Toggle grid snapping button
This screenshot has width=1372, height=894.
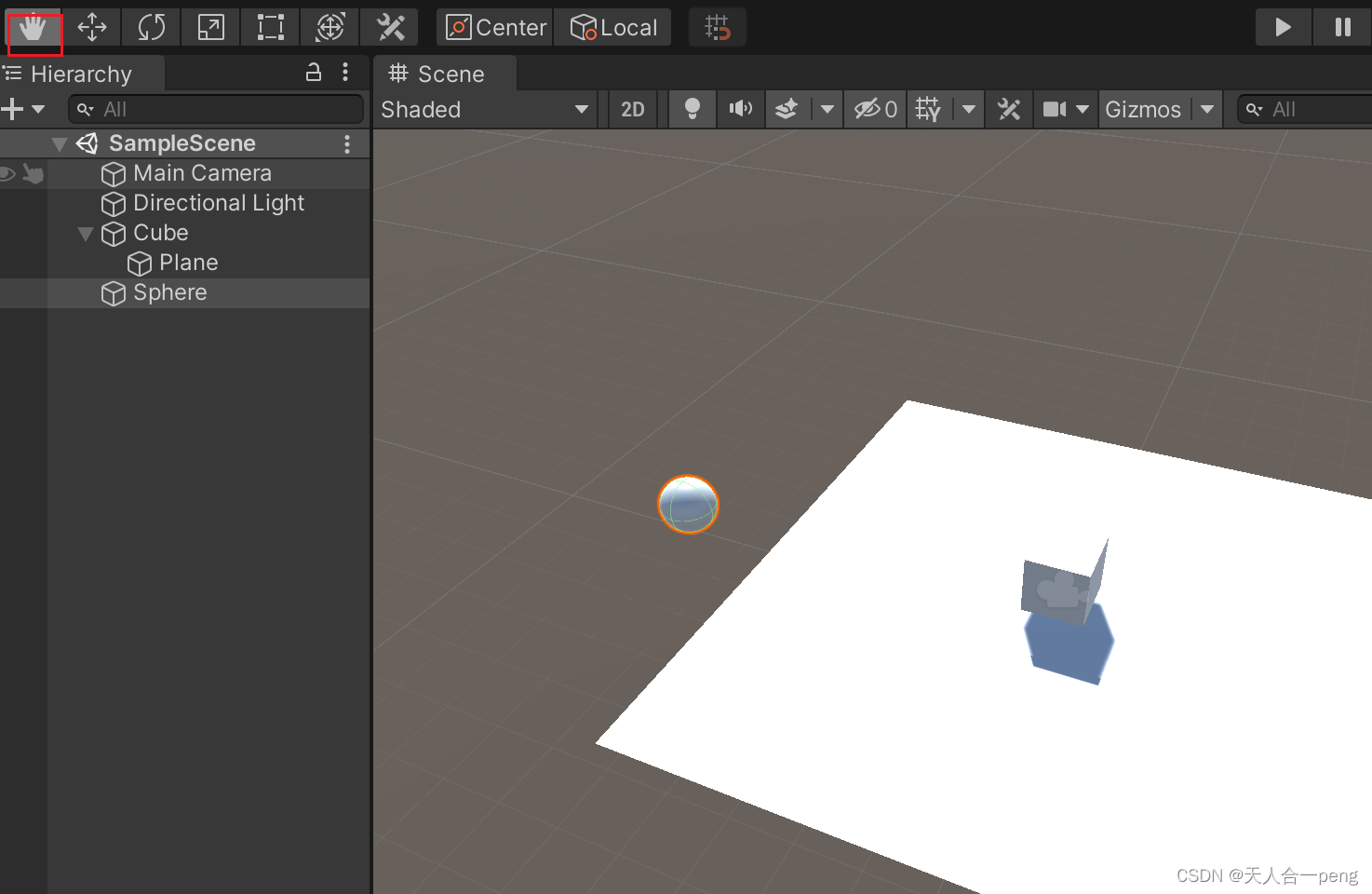point(718,28)
